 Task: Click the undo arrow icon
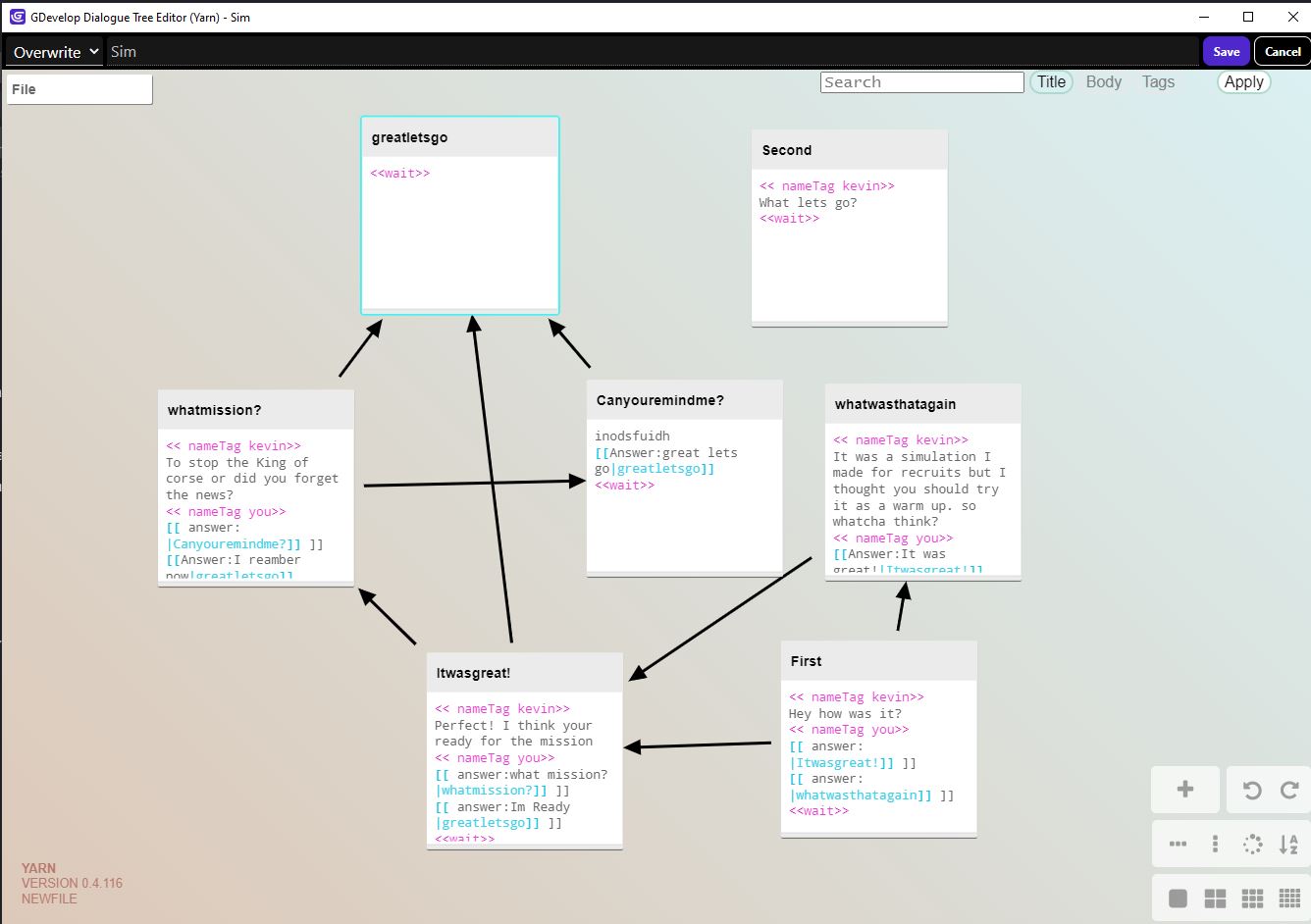tap(1251, 790)
